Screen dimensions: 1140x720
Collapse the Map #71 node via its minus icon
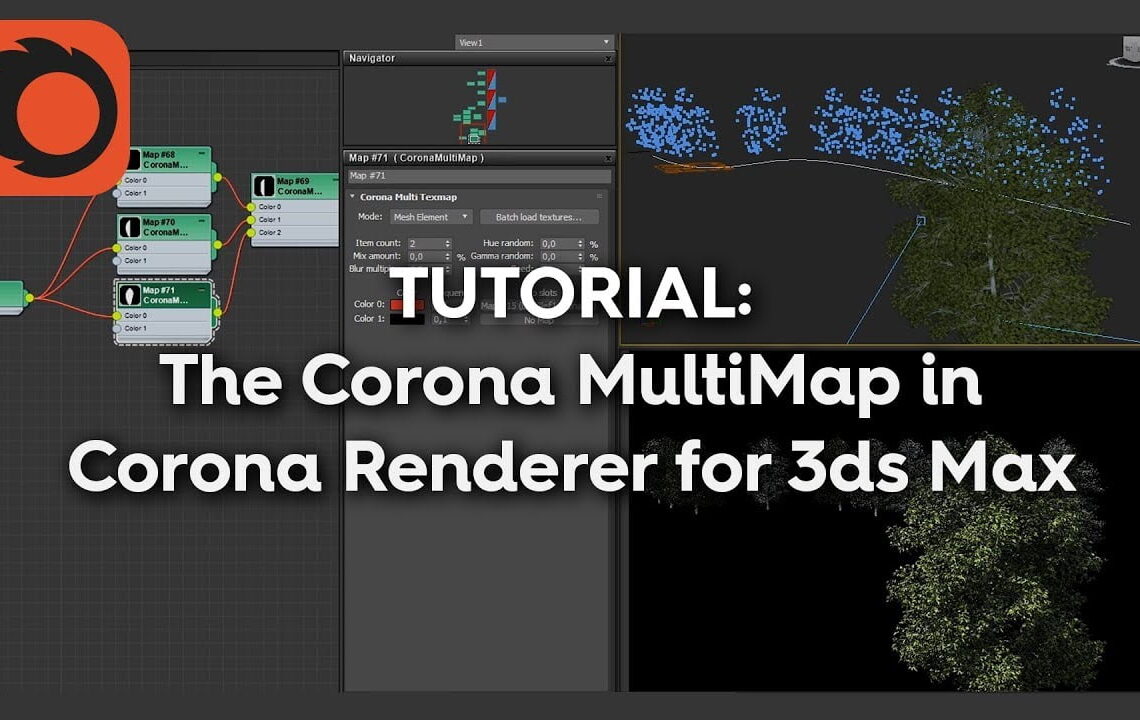(200, 289)
